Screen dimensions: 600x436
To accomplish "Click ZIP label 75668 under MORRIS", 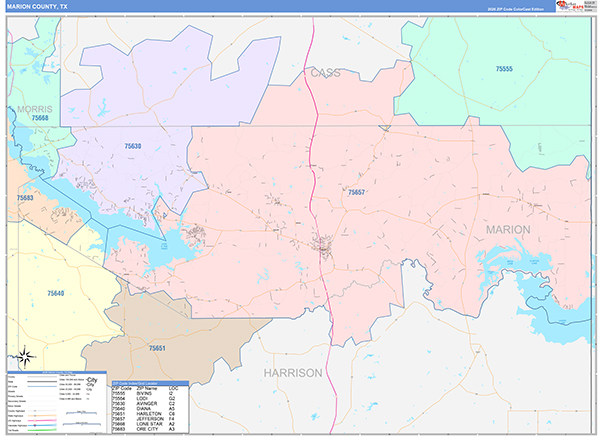I will [x=40, y=118].
